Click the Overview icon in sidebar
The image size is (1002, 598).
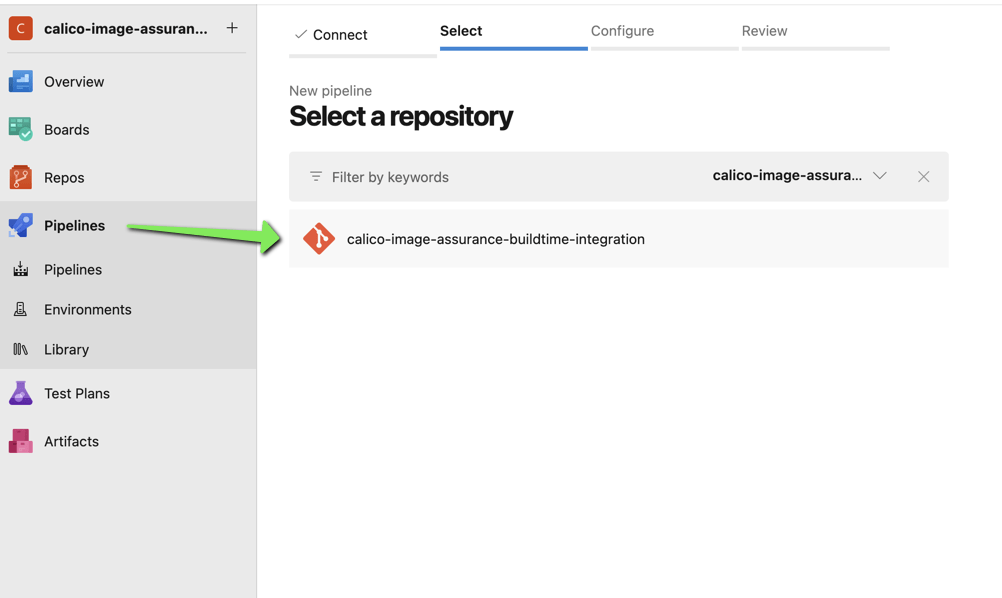click(21, 82)
